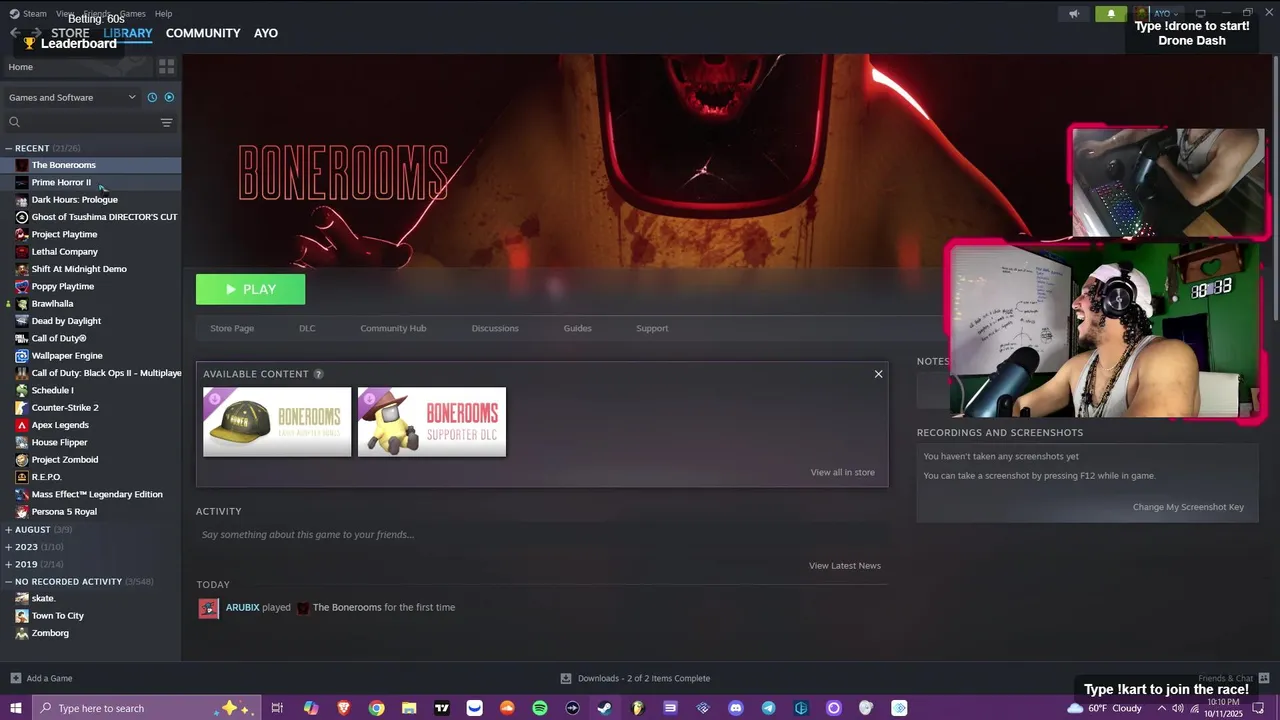This screenshot has width=1280, height=720.
Task: Click the green PLAY button
Action: coord(251,289)
